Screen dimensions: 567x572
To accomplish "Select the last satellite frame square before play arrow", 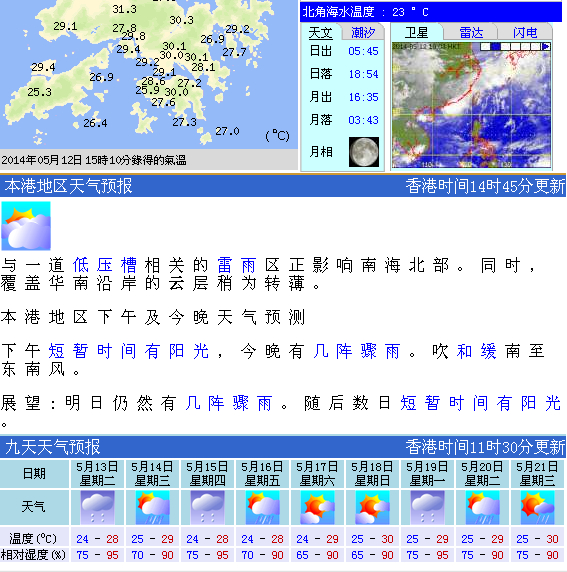I will [x=536, y=46].
